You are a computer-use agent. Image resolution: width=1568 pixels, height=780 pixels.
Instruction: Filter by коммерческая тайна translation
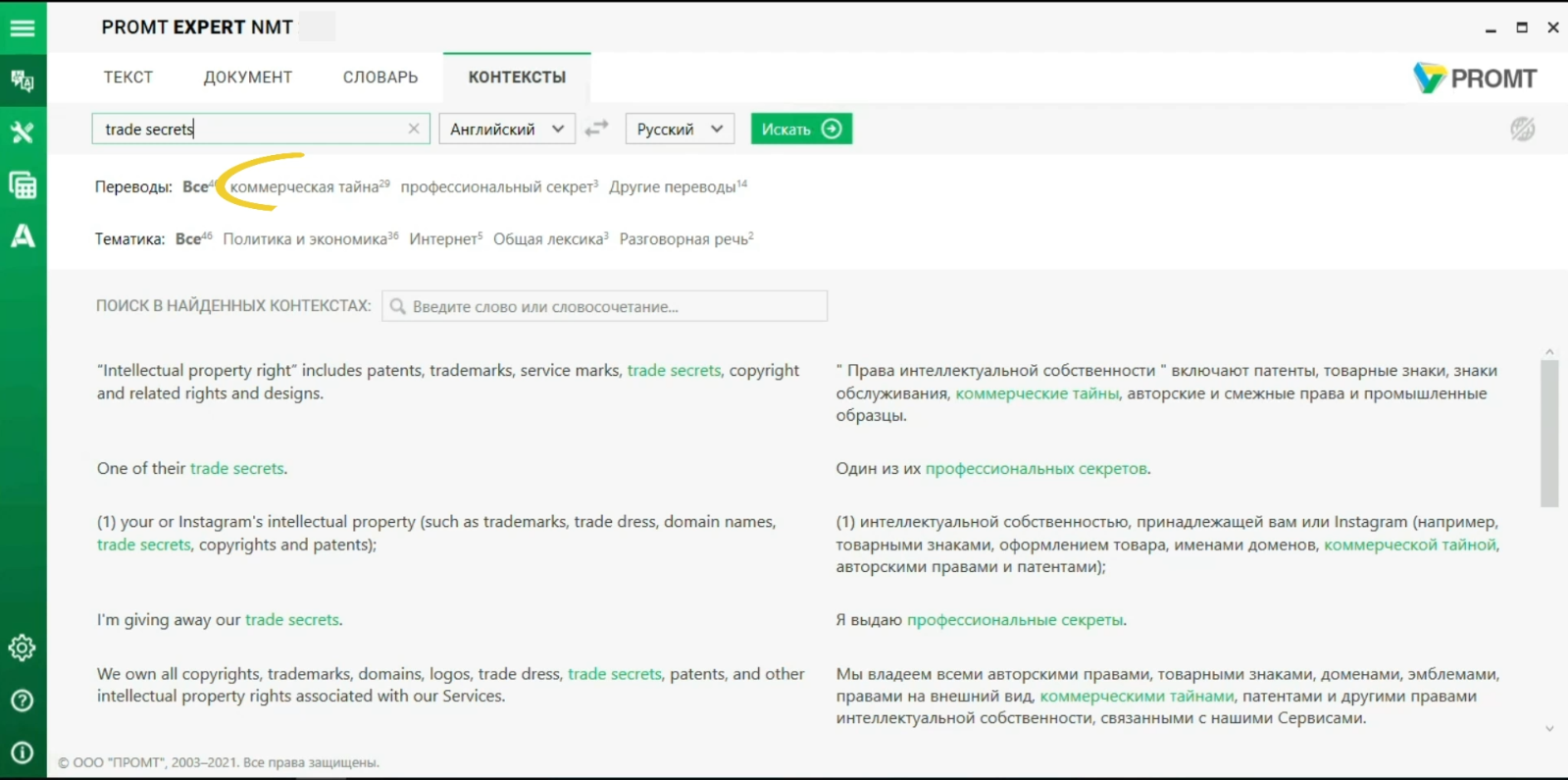[309, 186]
